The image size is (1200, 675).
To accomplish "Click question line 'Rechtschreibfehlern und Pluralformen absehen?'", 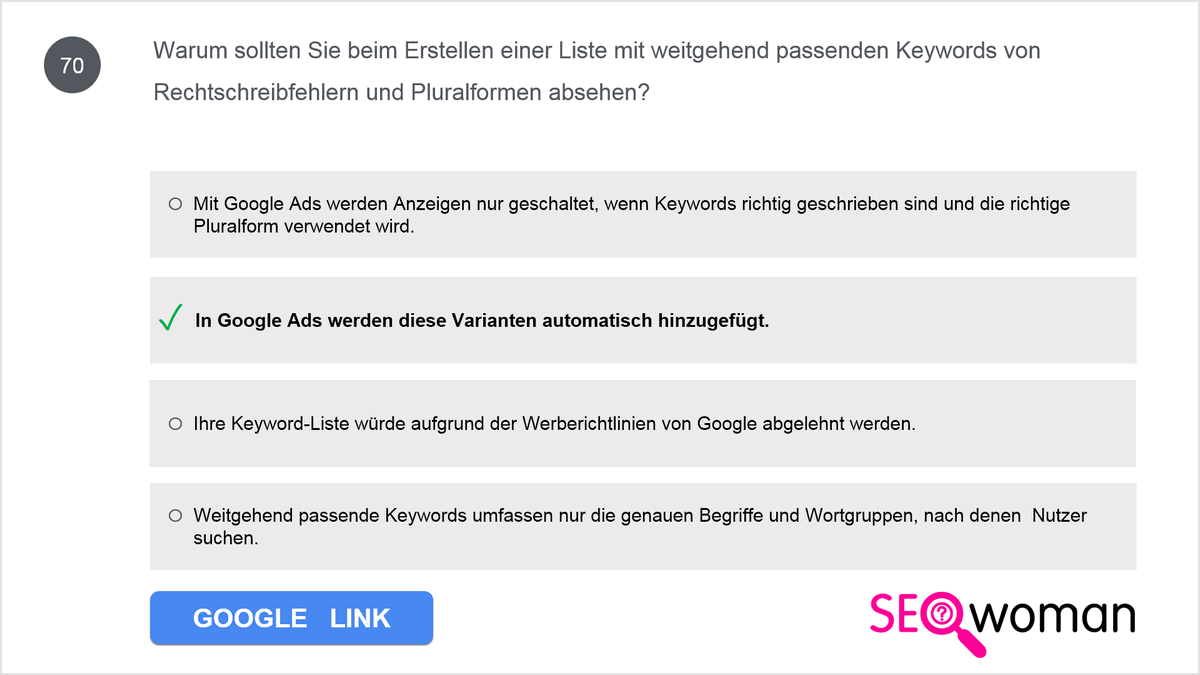I will click(x=402, y=92).
